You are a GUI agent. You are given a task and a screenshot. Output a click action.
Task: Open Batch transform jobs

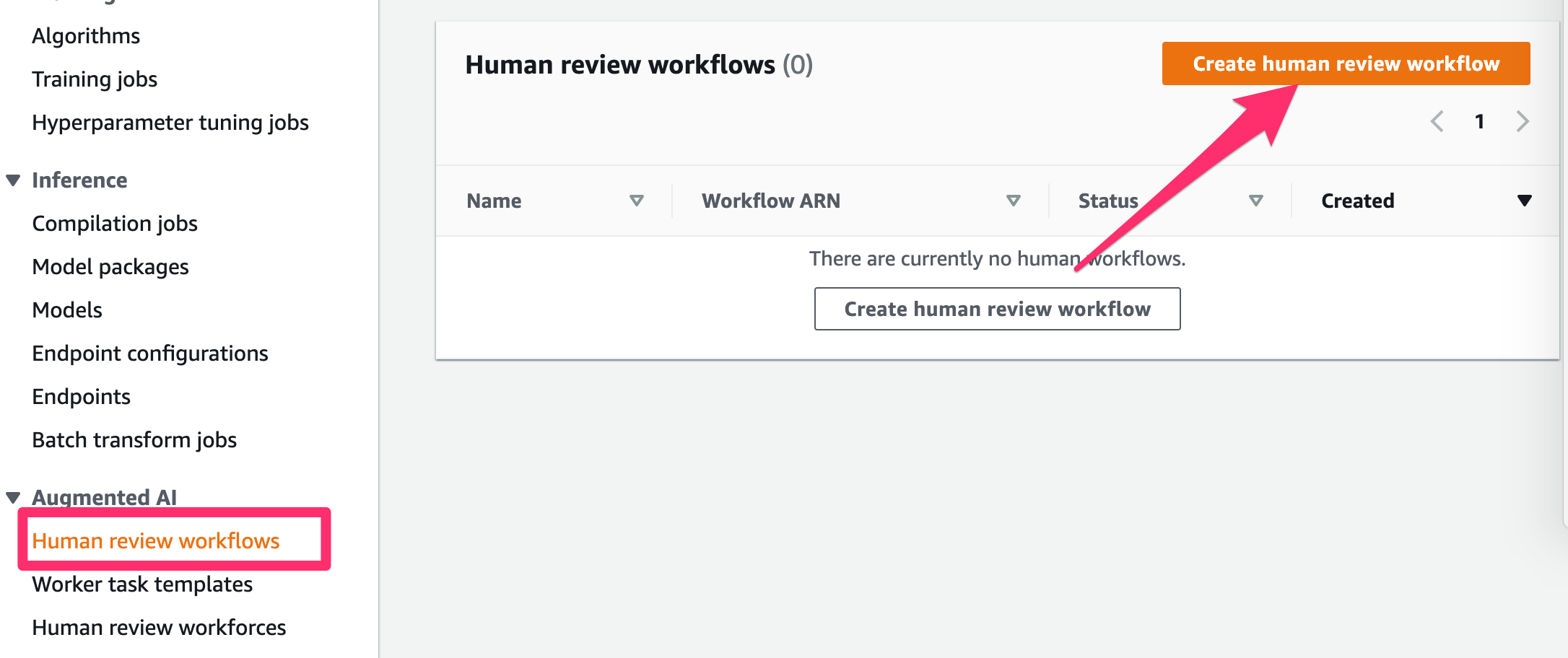tap(134, 440)
